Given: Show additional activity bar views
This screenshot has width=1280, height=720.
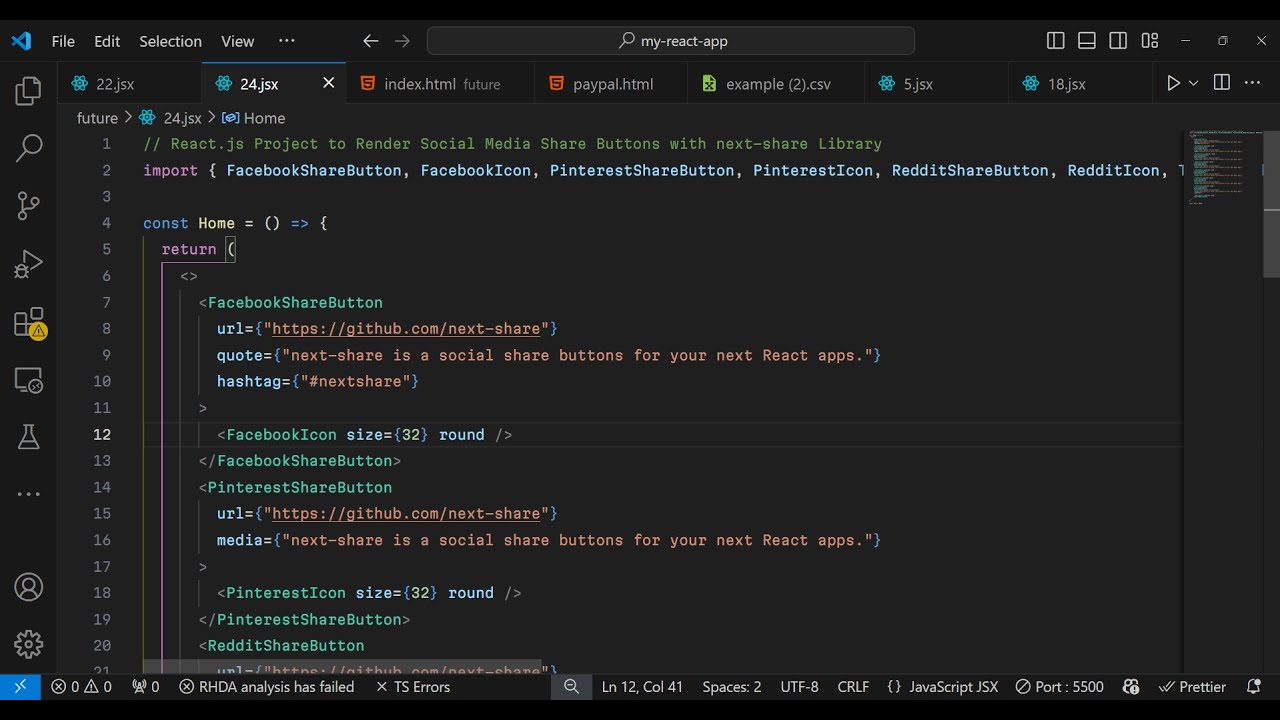Looking at the screenshot, I should tap(28, 494).
